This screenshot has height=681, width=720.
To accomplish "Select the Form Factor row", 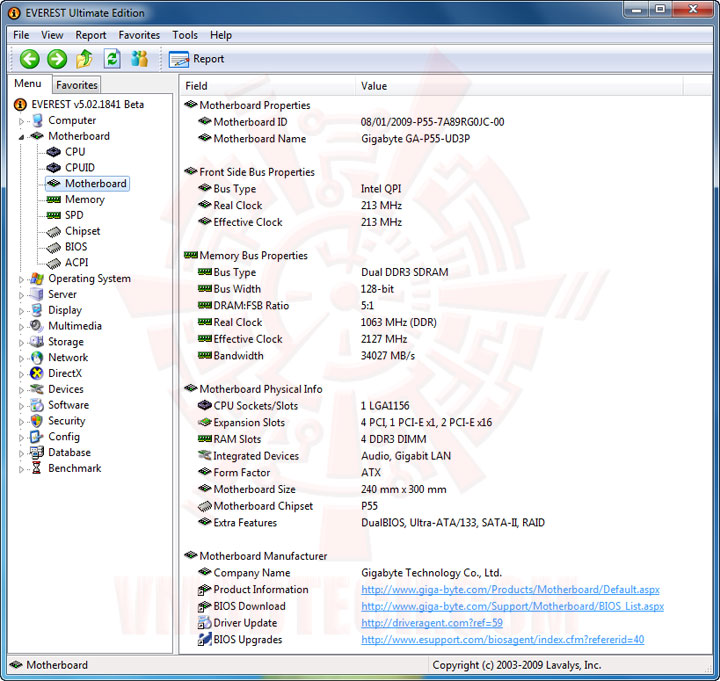I will click(444, 473).
